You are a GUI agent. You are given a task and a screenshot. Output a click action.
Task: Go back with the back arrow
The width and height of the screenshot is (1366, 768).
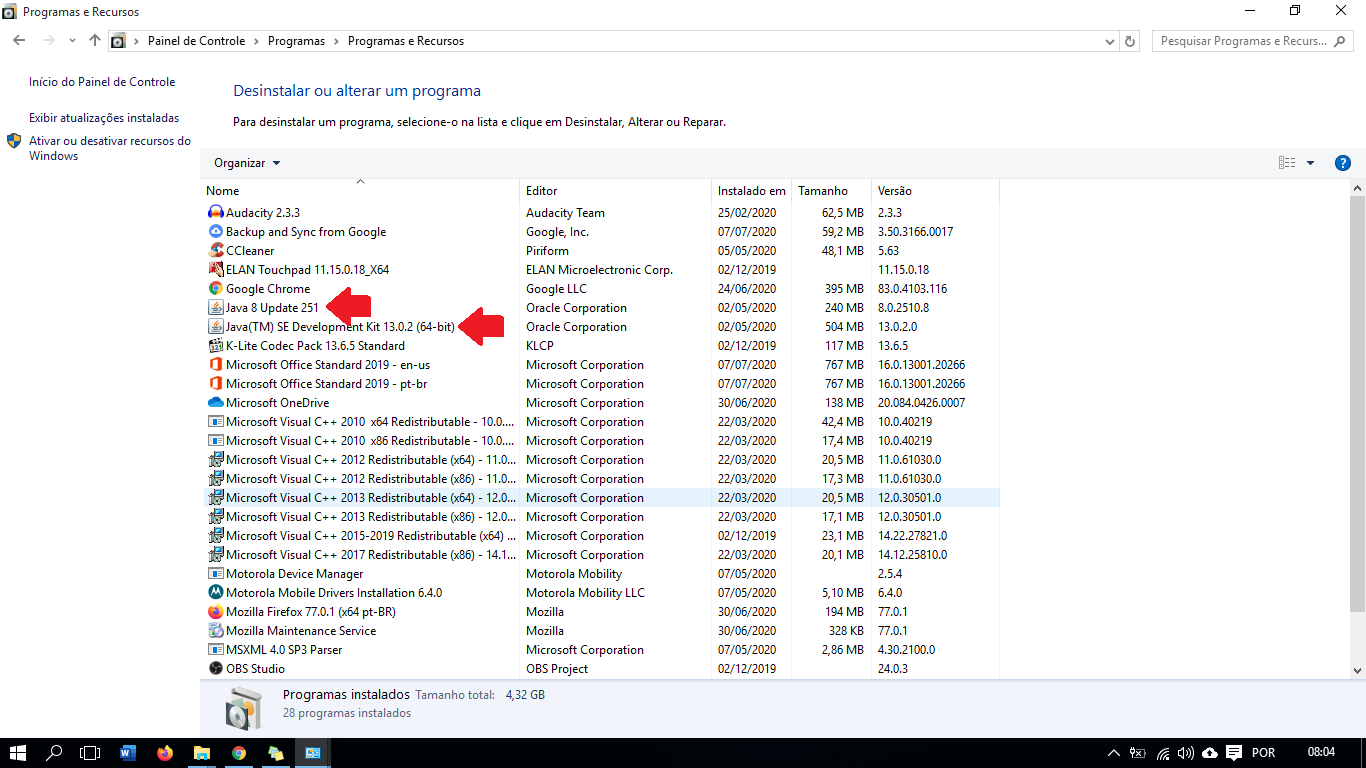click(x=19, y=41)
